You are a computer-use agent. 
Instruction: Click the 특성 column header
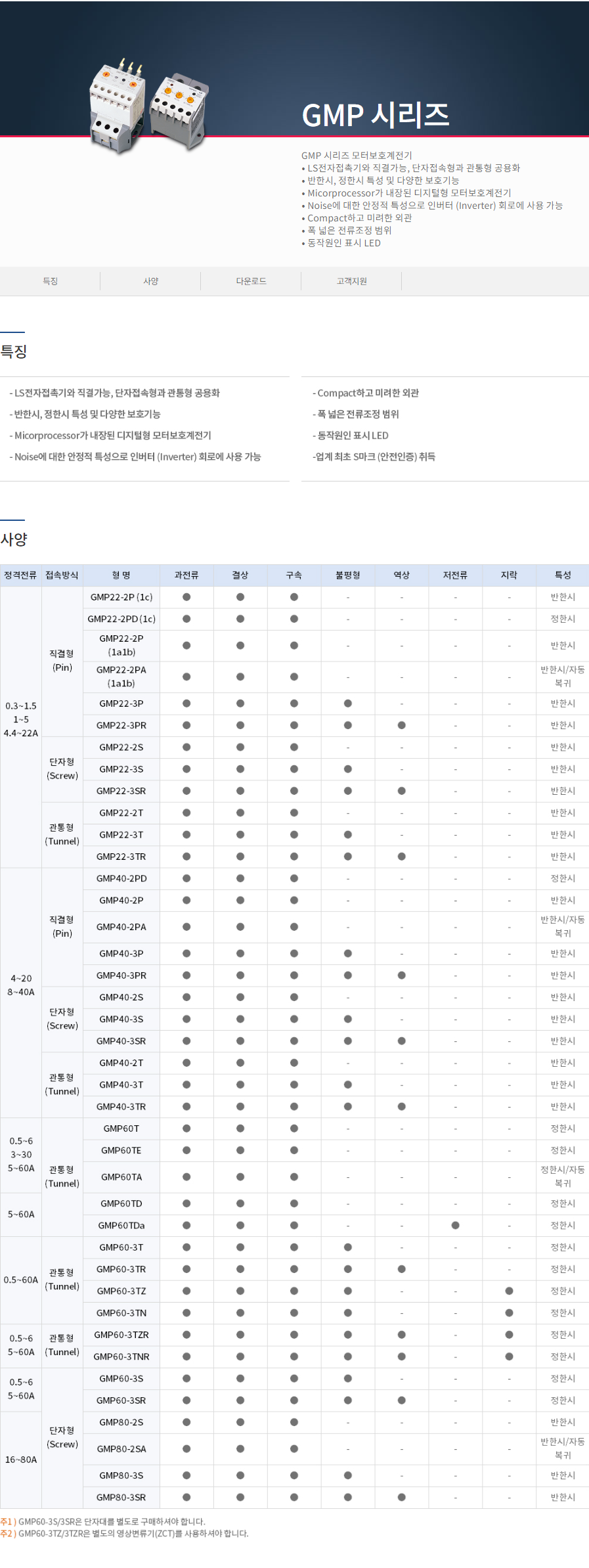pos(563,575)
